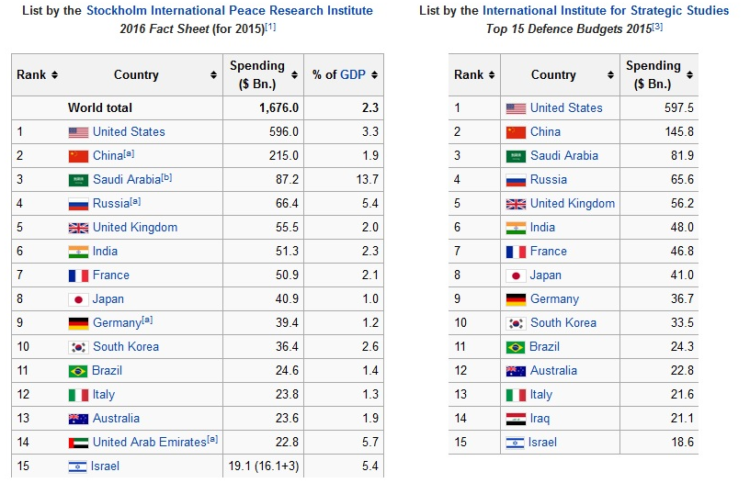Click India flag in SIPRI table

point(78,252)
